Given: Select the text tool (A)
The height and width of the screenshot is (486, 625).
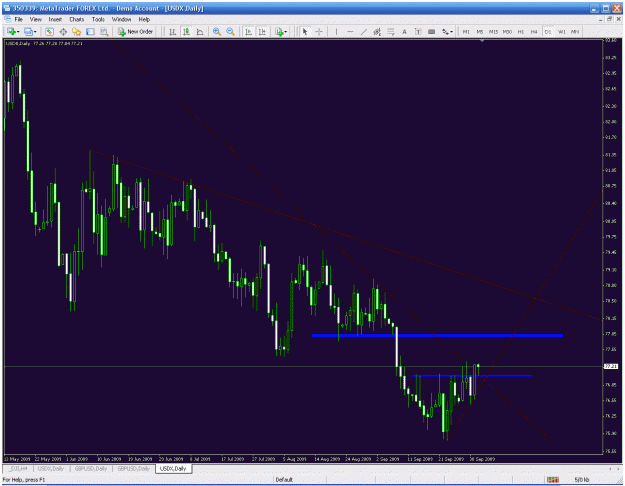Looking at the screenshot, I should pyautogui.click(x=404, y=31).
